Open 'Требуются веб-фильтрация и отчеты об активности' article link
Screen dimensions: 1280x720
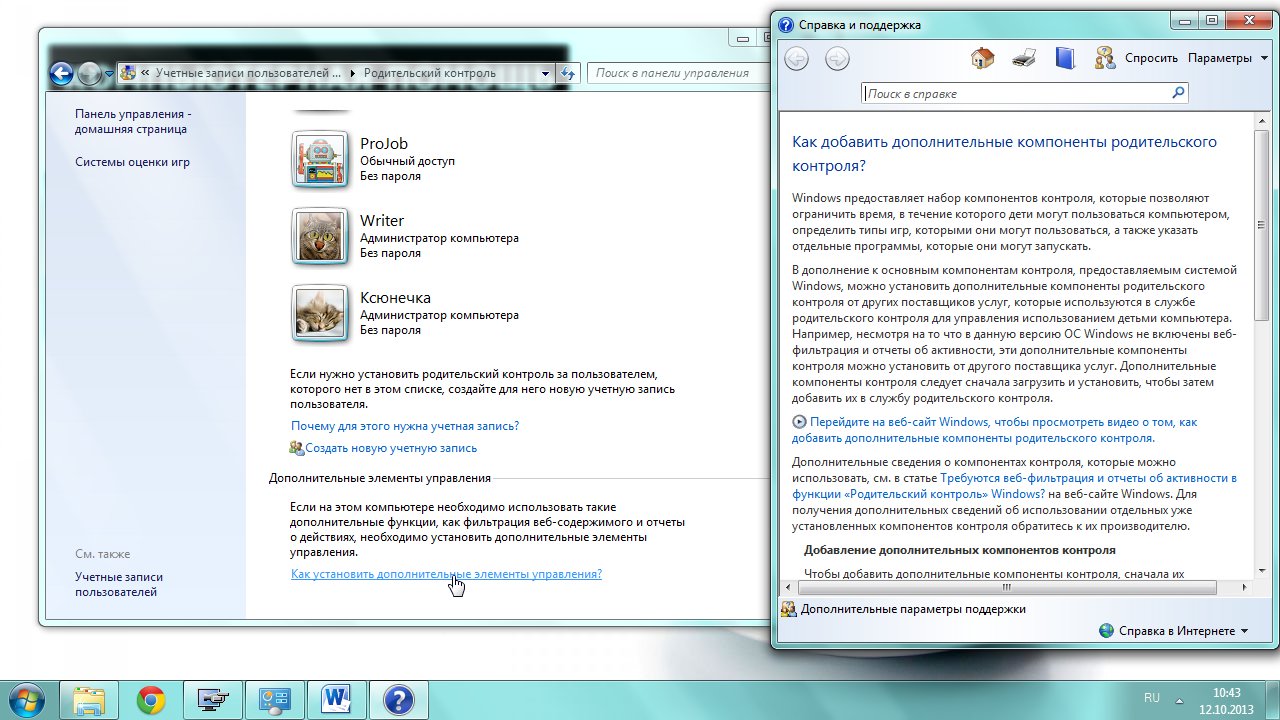(x=1014, y=486)
